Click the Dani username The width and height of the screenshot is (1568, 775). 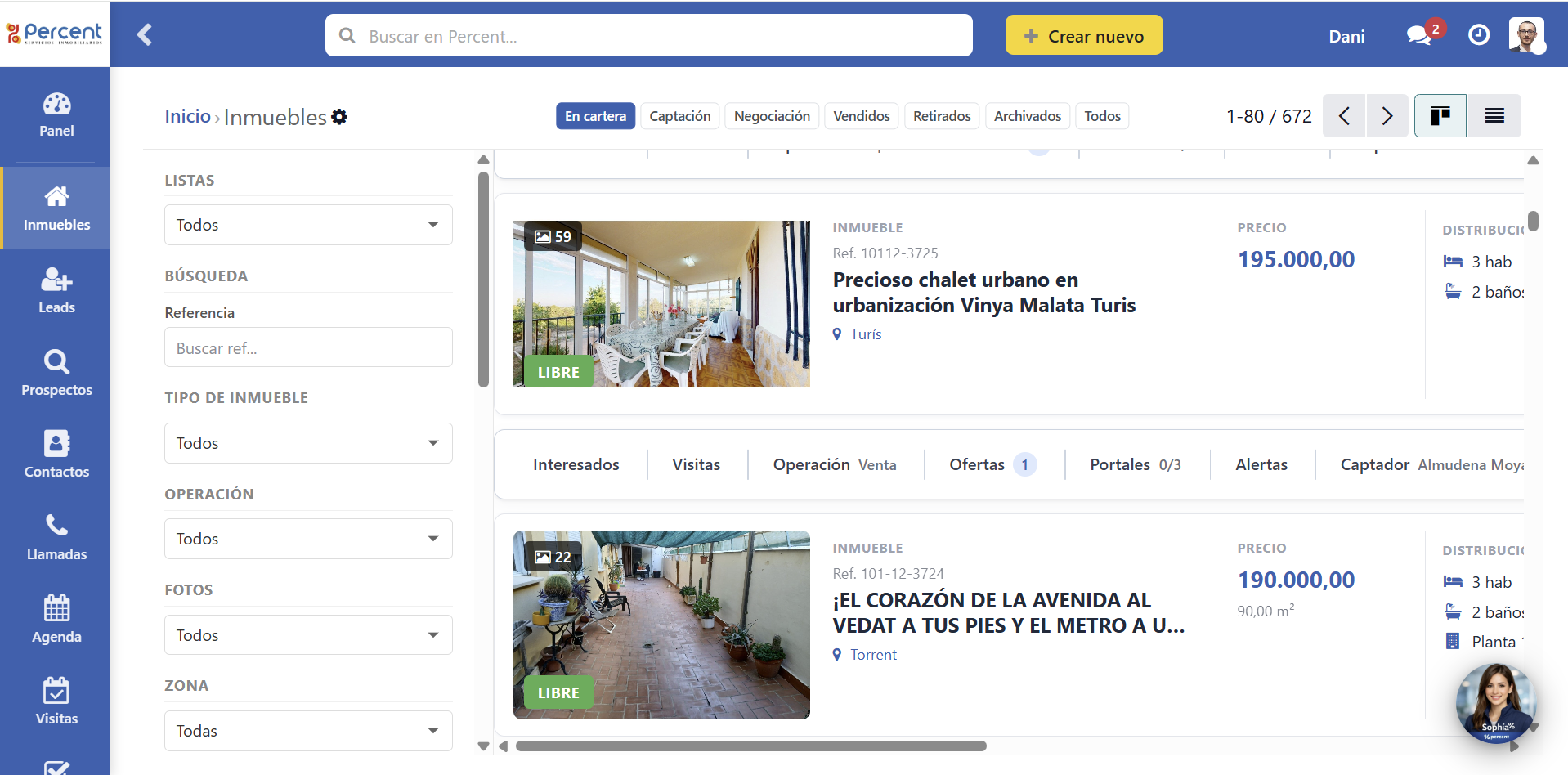1346,36
